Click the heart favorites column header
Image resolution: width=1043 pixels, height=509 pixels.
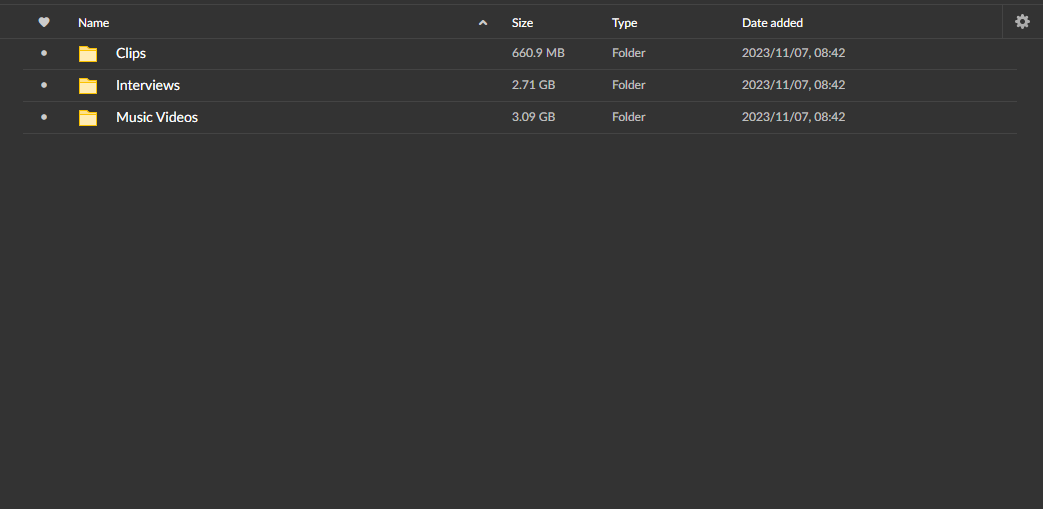click(x=44, y=22)
